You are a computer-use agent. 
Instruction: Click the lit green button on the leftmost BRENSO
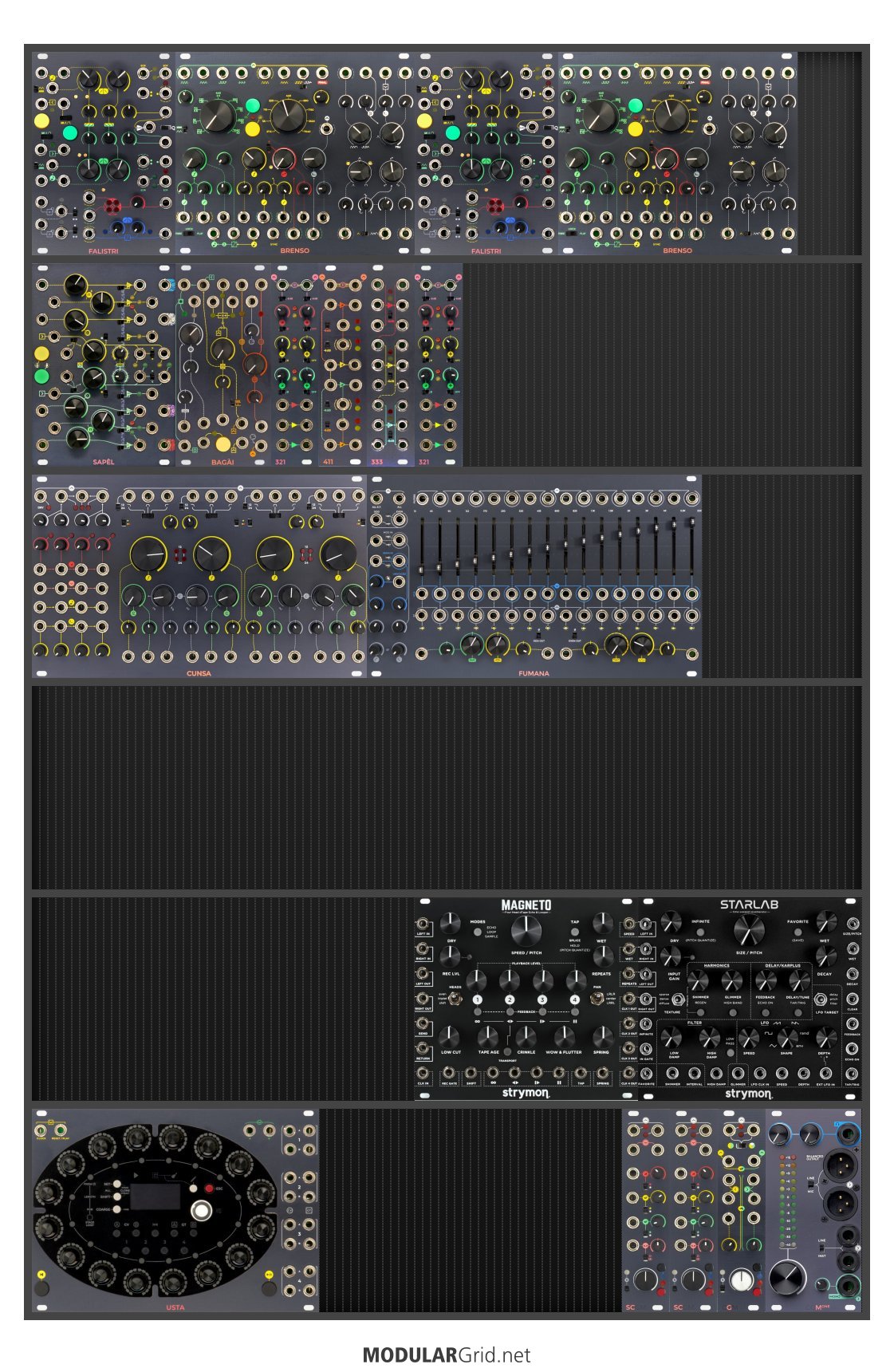254,105
